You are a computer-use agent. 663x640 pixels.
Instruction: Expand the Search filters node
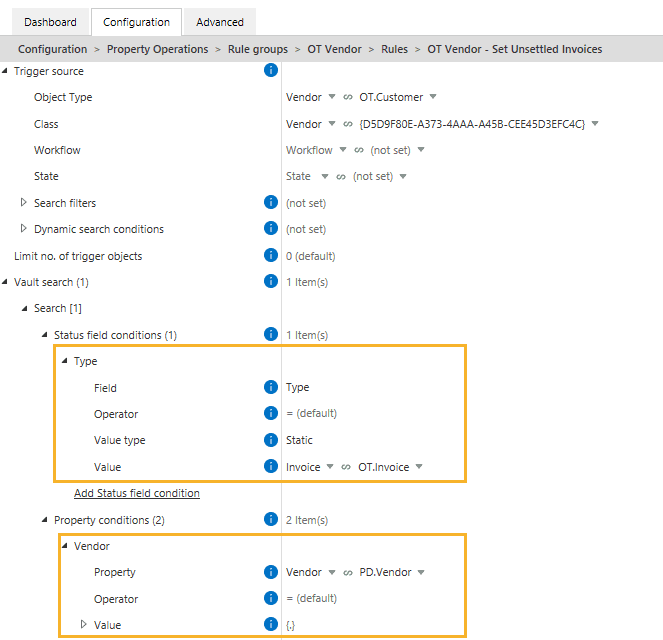point(24,202)
